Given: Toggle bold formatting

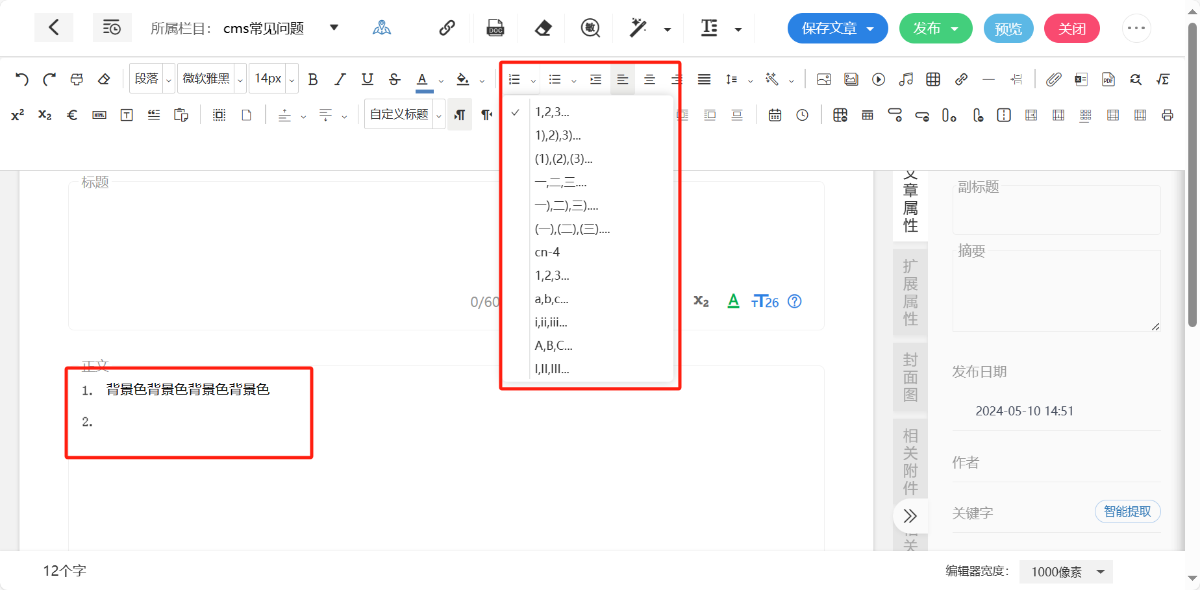Looking at the screenshot, I should [313, 79].
